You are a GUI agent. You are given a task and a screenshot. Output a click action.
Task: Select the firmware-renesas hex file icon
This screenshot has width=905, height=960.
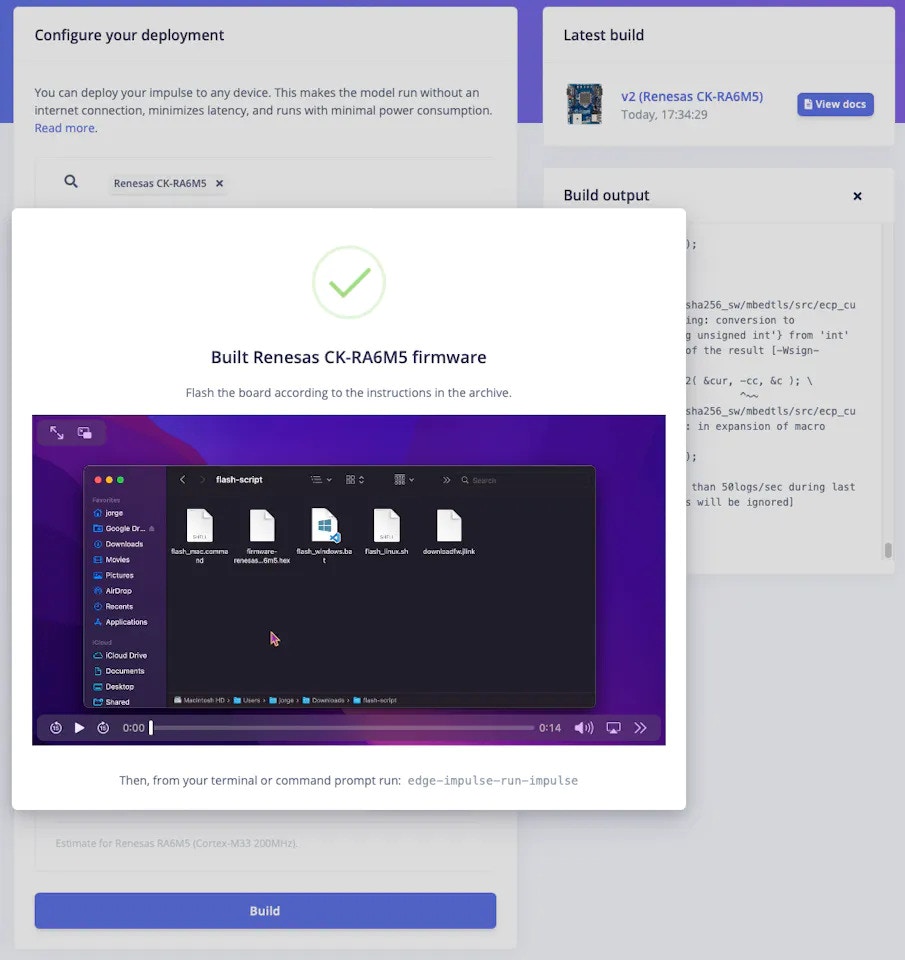pos(262,525)
